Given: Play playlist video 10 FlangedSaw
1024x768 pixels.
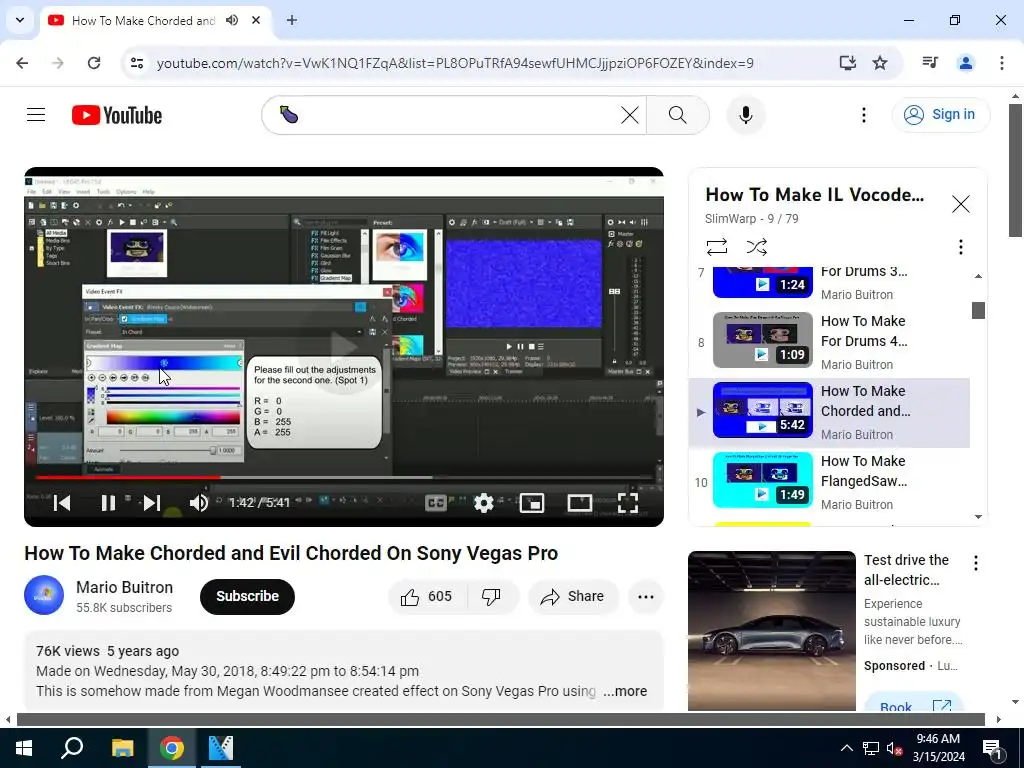Looking at the screenshot, I should [829, 482].
